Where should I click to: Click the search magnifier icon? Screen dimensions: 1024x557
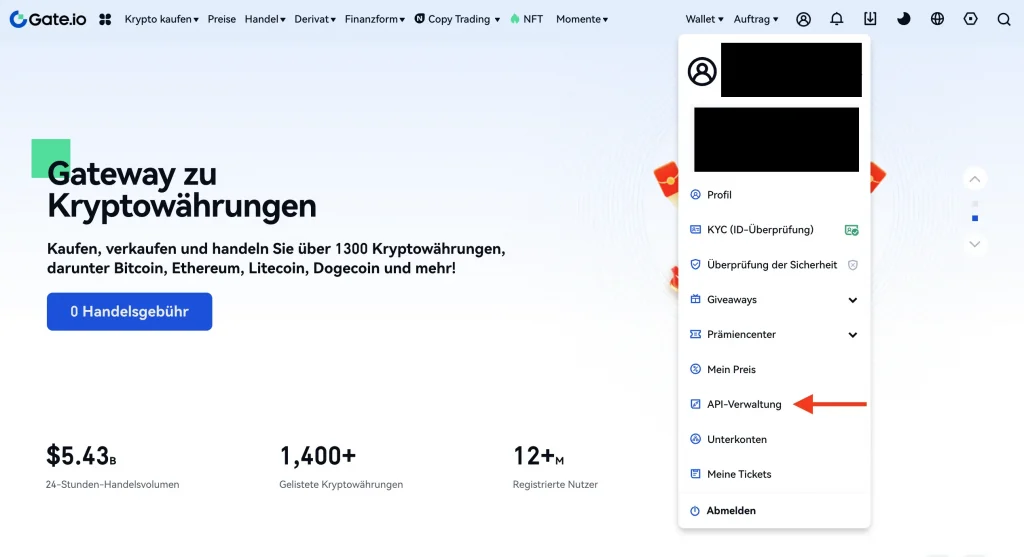coord(1003,19)
